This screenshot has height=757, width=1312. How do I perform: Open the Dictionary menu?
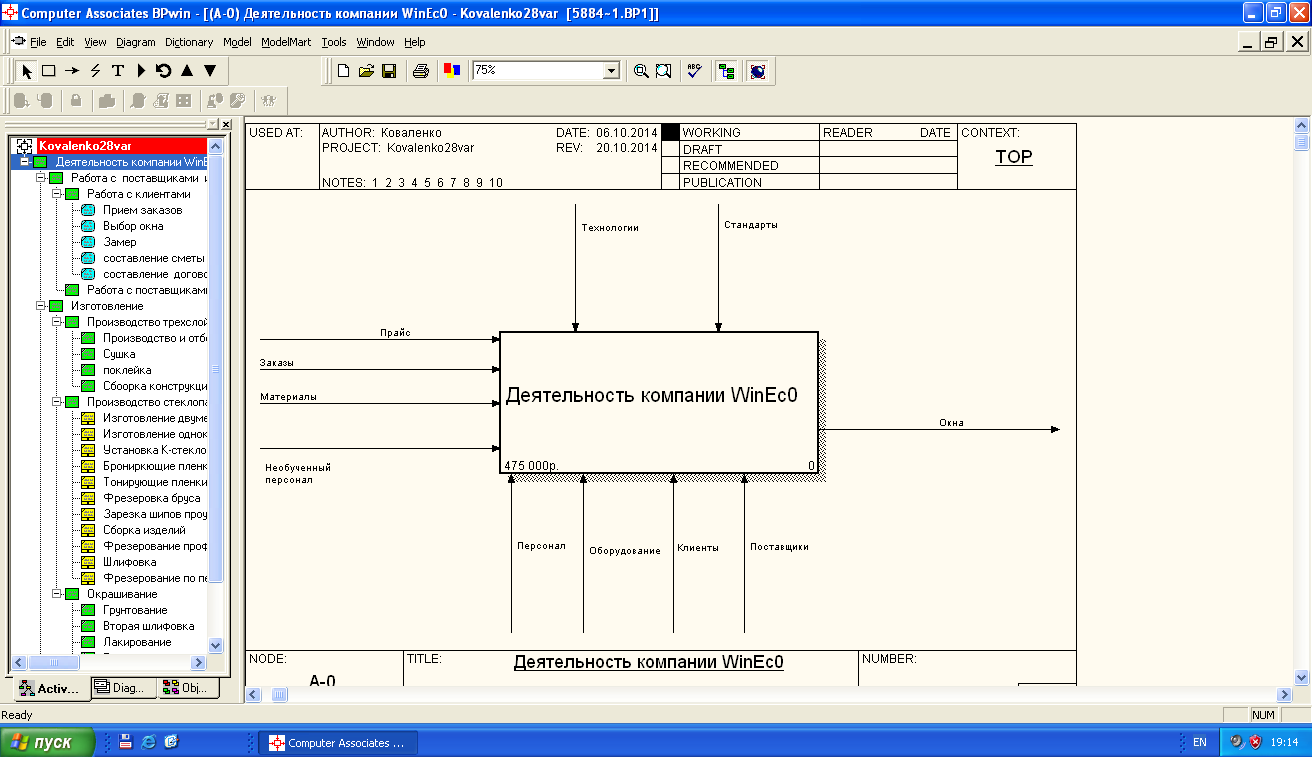point(189,42)
